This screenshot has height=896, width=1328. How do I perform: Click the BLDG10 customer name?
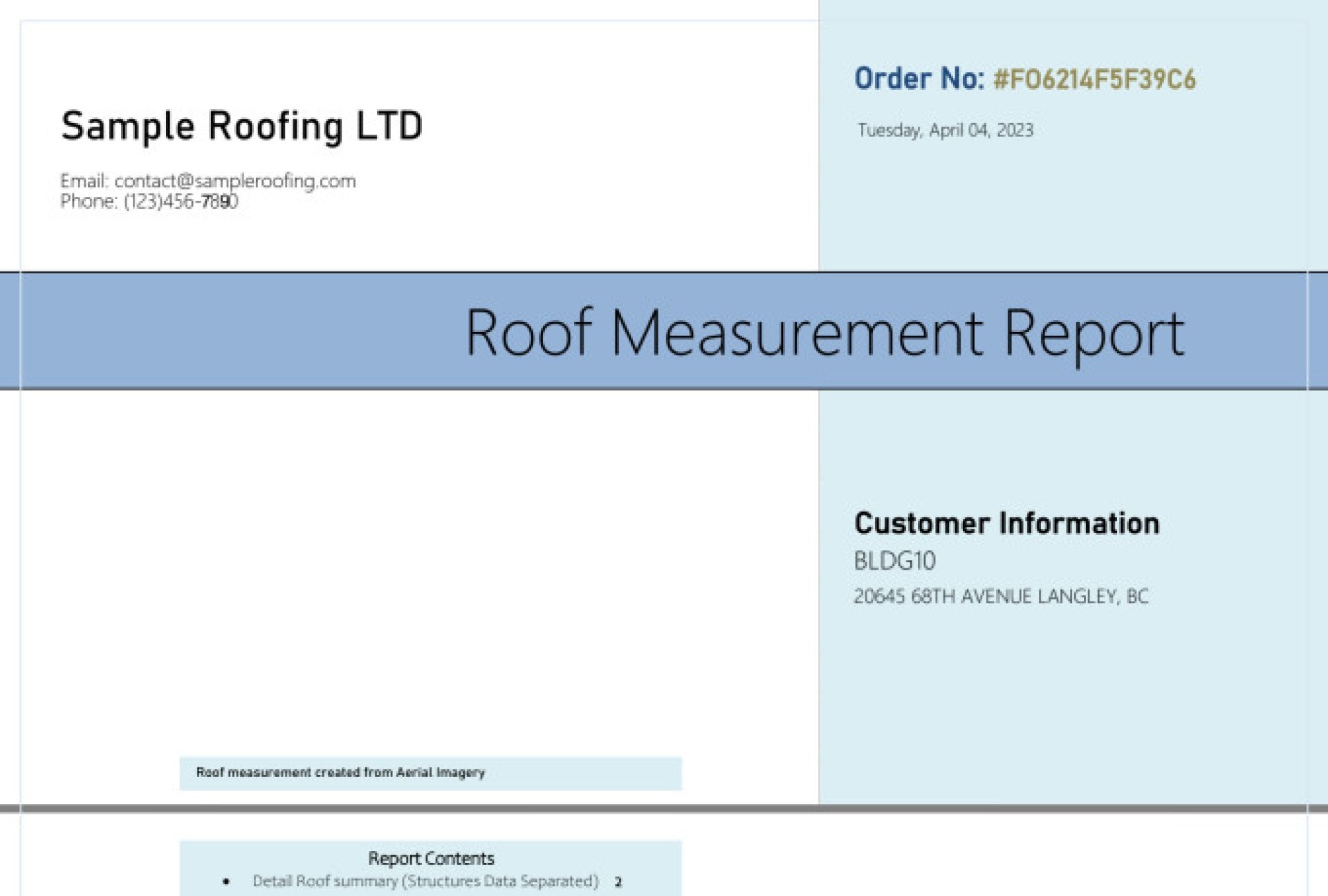[x=894, y=561]
